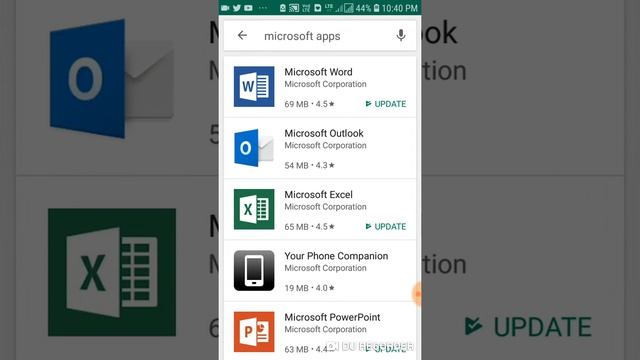Click the 65 MB 4.5 rating text
The image size is (640, 360).
(x=309, y=227)
